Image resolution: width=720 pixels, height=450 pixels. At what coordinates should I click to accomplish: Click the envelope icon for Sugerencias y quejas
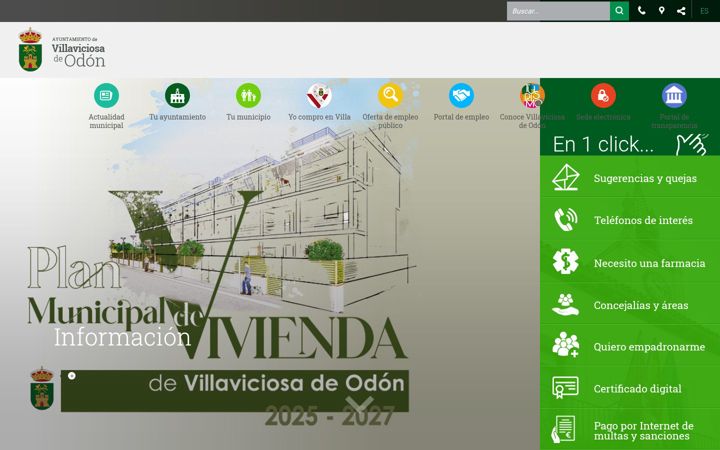(x=566, y=178)
